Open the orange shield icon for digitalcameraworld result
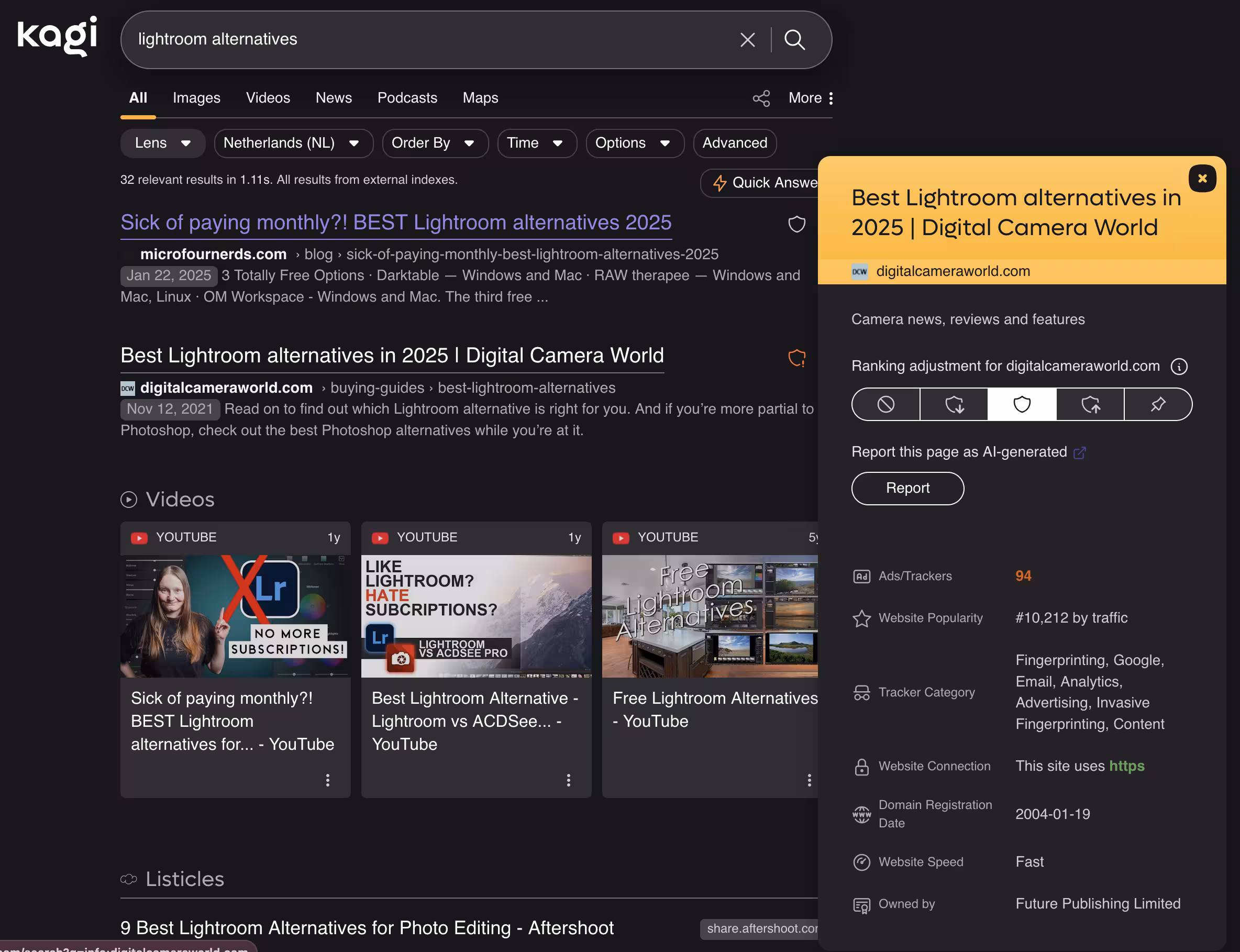 pyautogui.click(x=797, y=358)
